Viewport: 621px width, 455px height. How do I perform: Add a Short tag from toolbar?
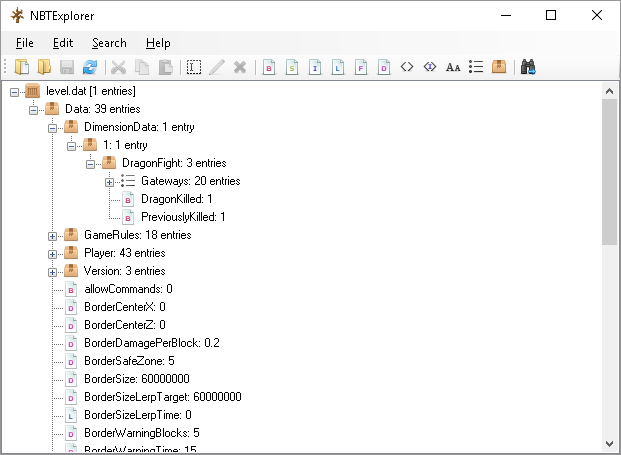pyautogui.click(x=292, y=67)
